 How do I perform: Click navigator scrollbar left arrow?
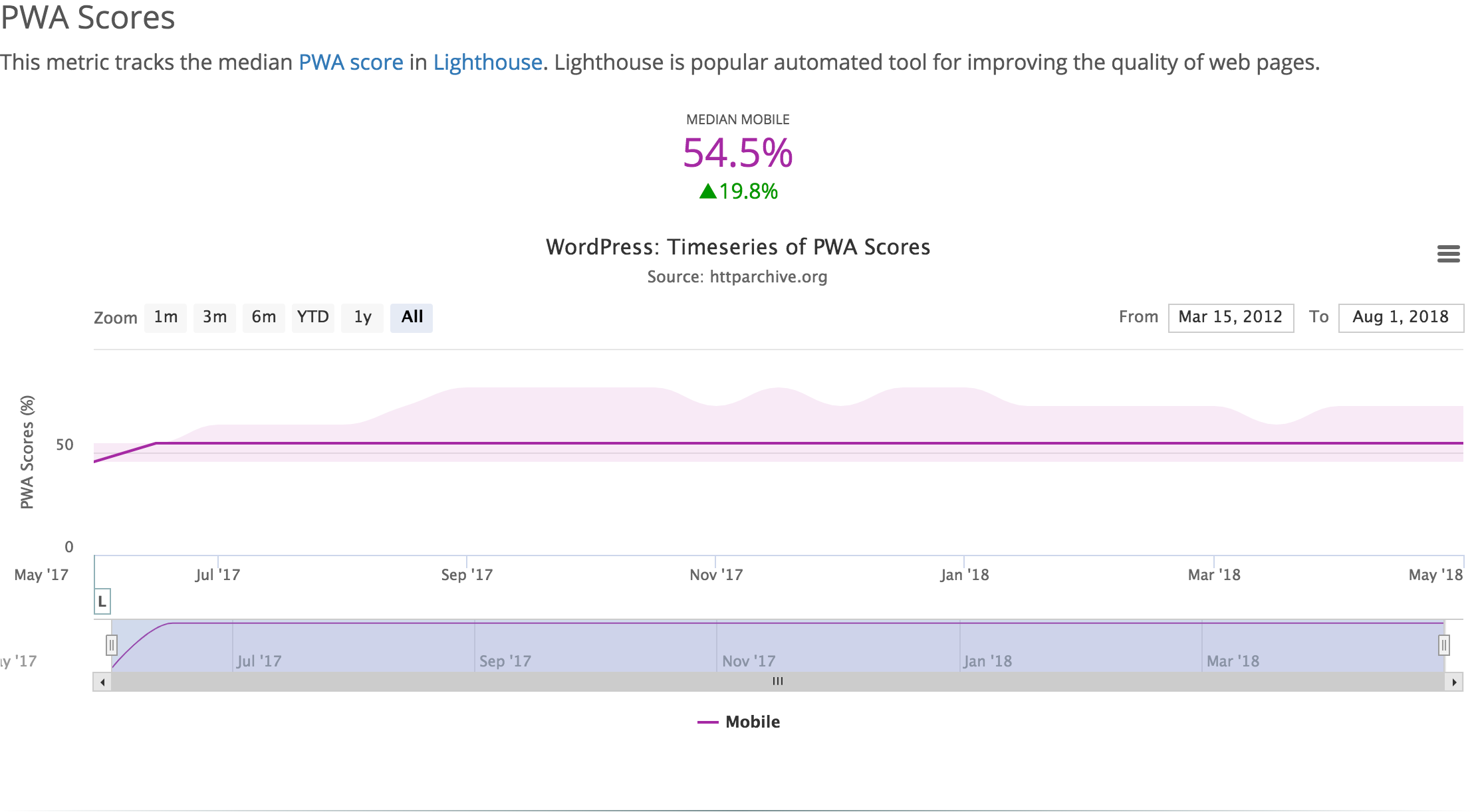coord(102,682)
